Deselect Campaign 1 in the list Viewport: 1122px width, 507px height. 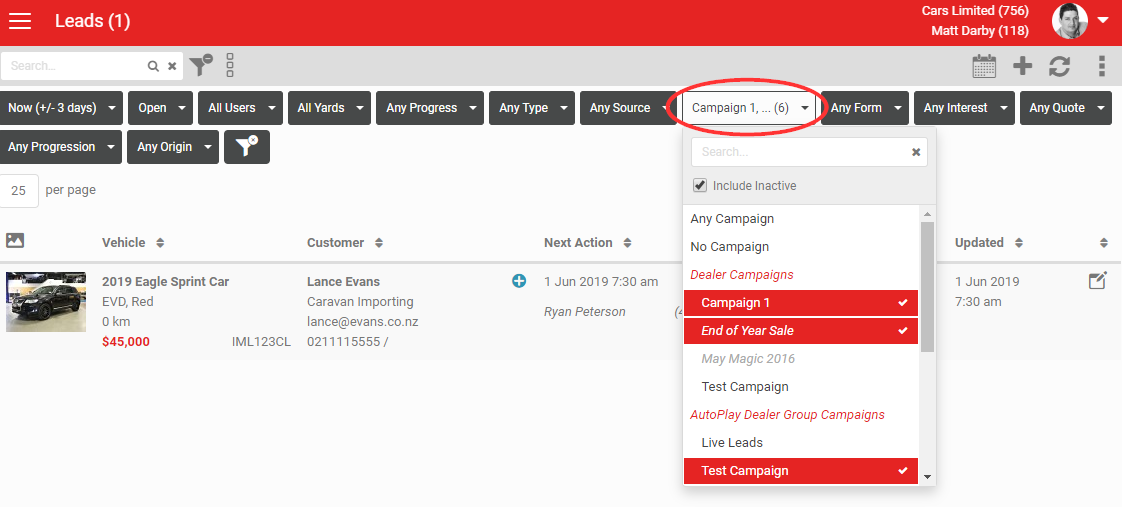point(801,302)
